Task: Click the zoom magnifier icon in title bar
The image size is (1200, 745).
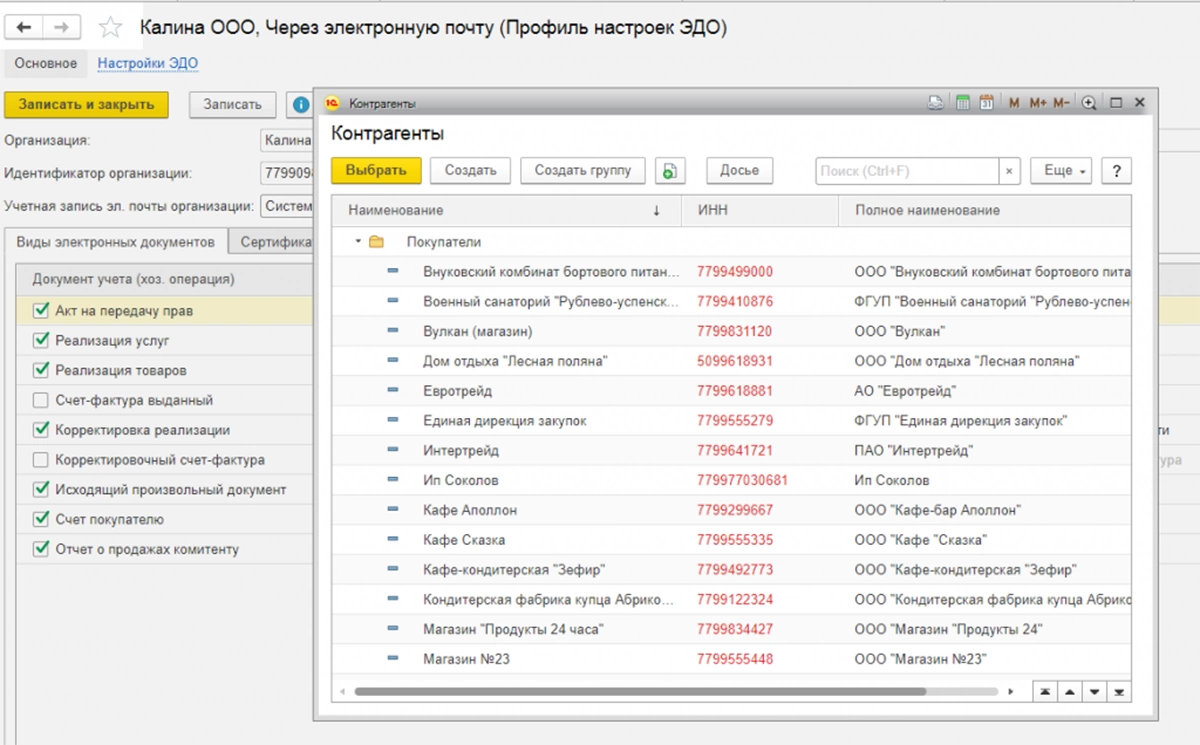Action: 1089,103
